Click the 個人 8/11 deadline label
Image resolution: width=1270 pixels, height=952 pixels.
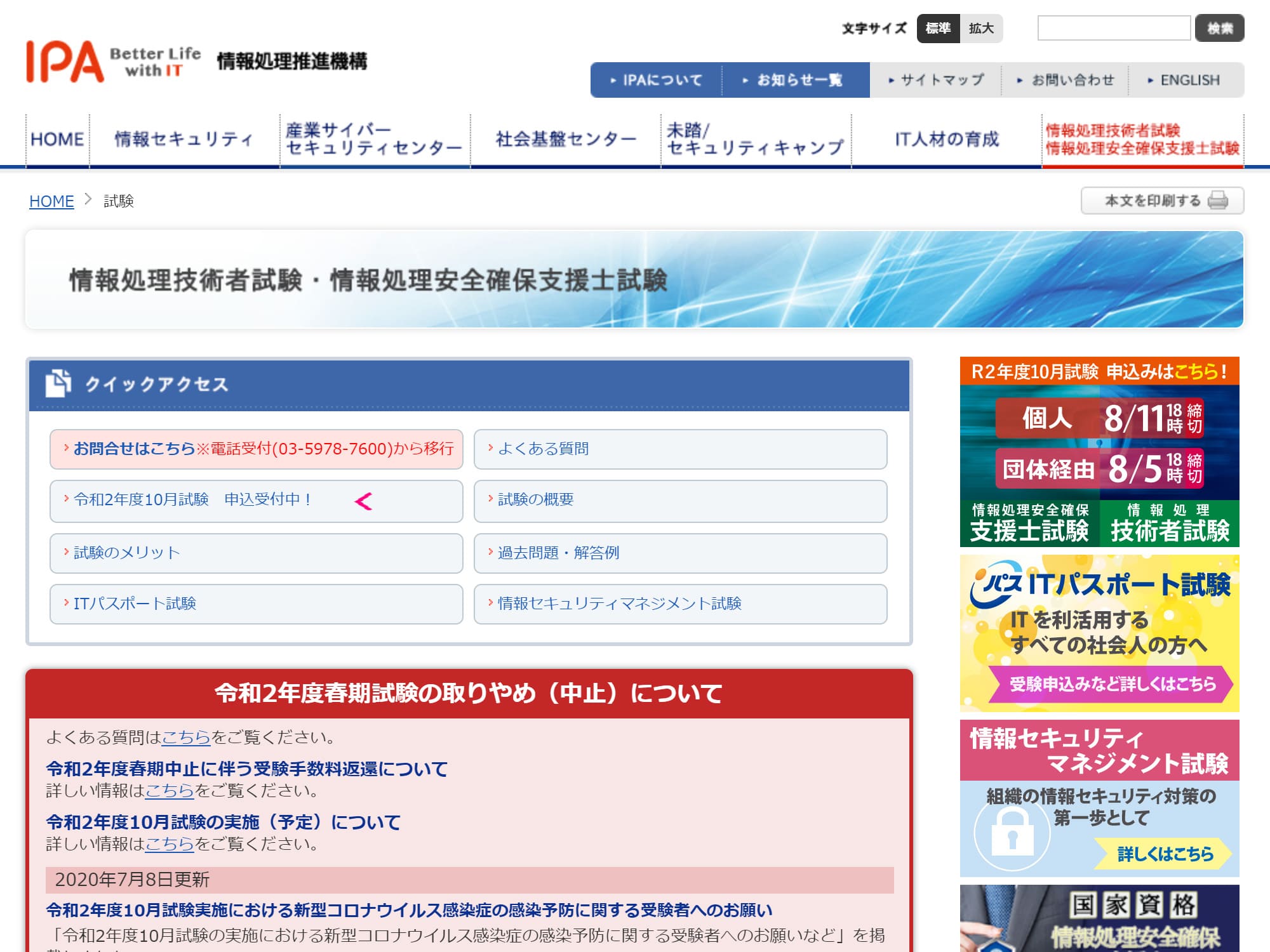(x=1099, y=418)
